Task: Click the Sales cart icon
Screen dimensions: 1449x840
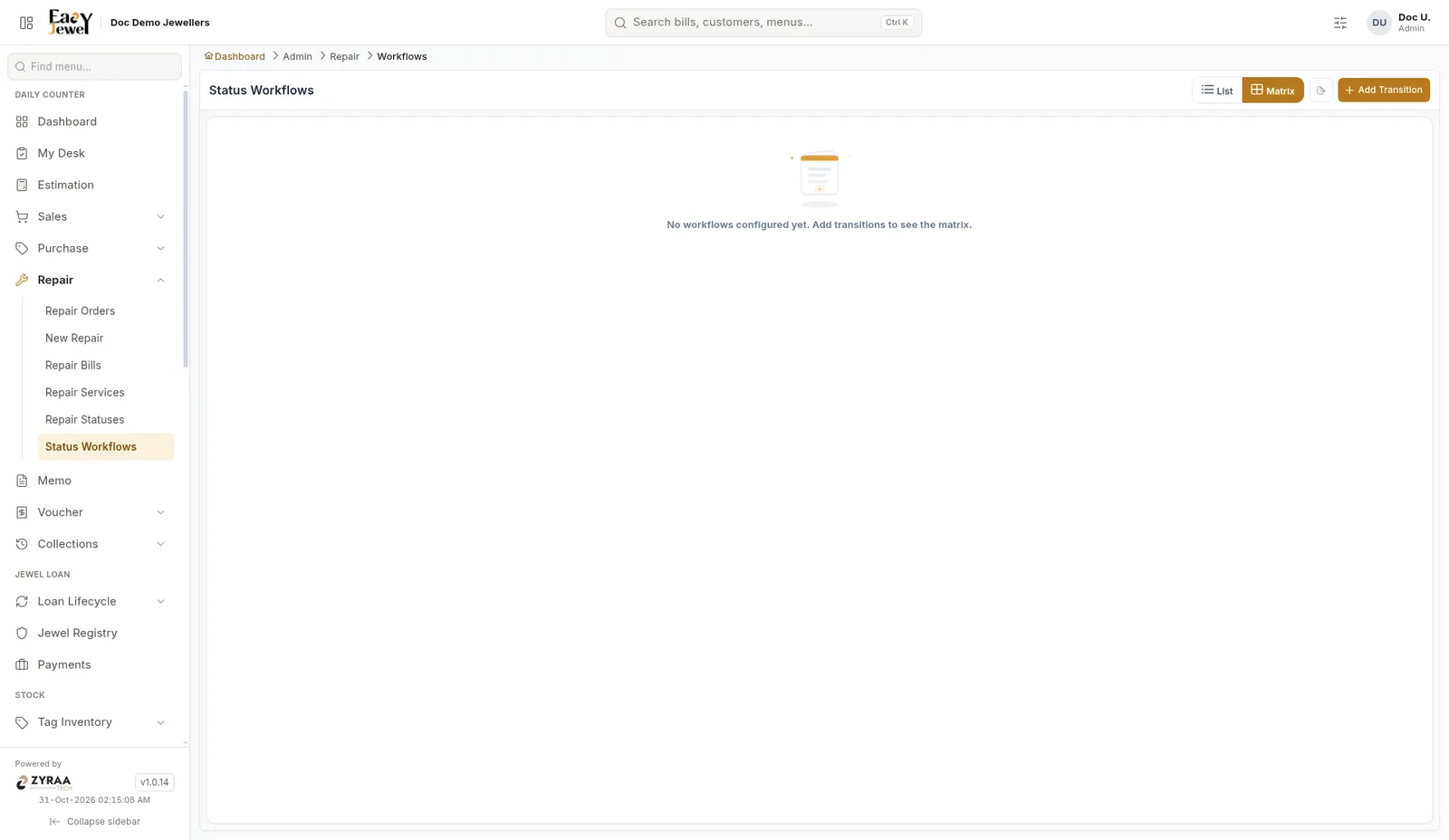Action: coord(22,216)
